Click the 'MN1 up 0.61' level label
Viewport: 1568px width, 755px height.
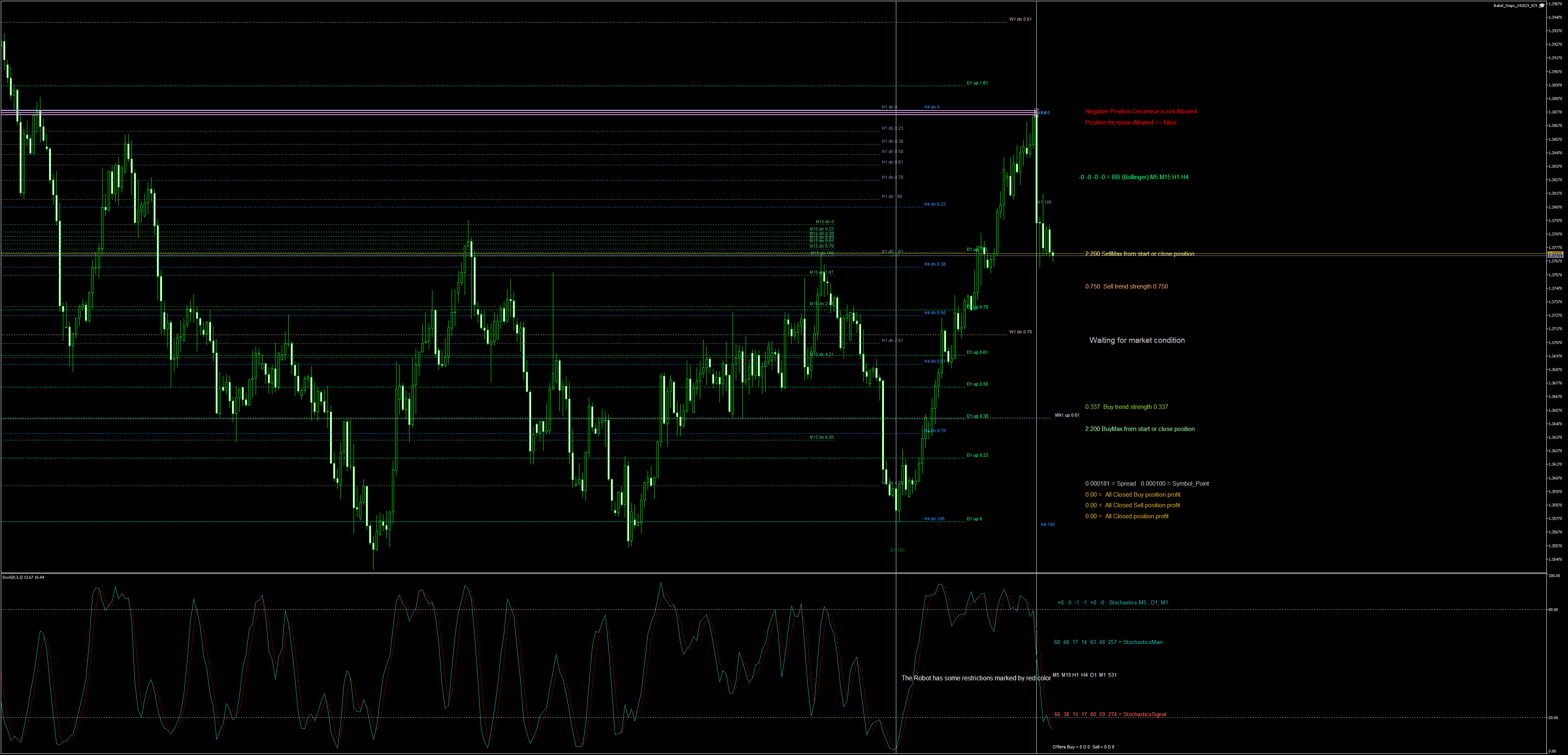[x=1067, y=415]
